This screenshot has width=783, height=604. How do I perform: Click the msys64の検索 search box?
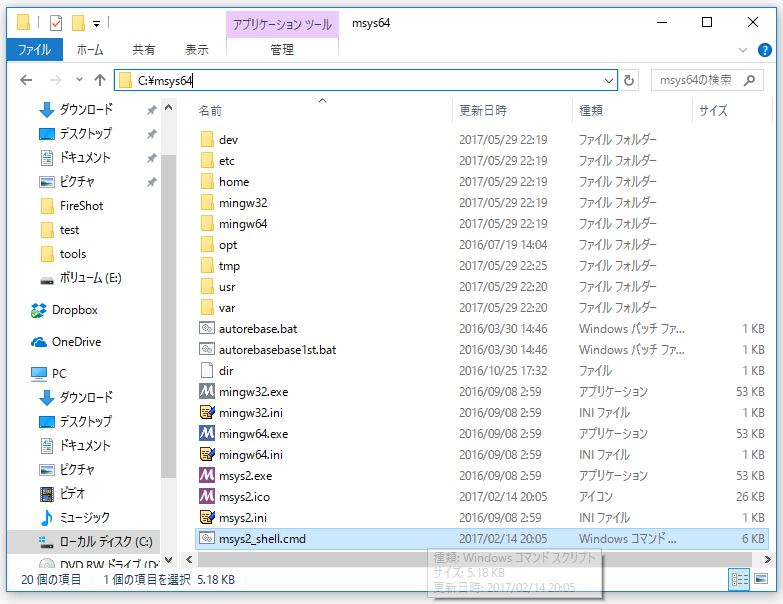[707, 80]
